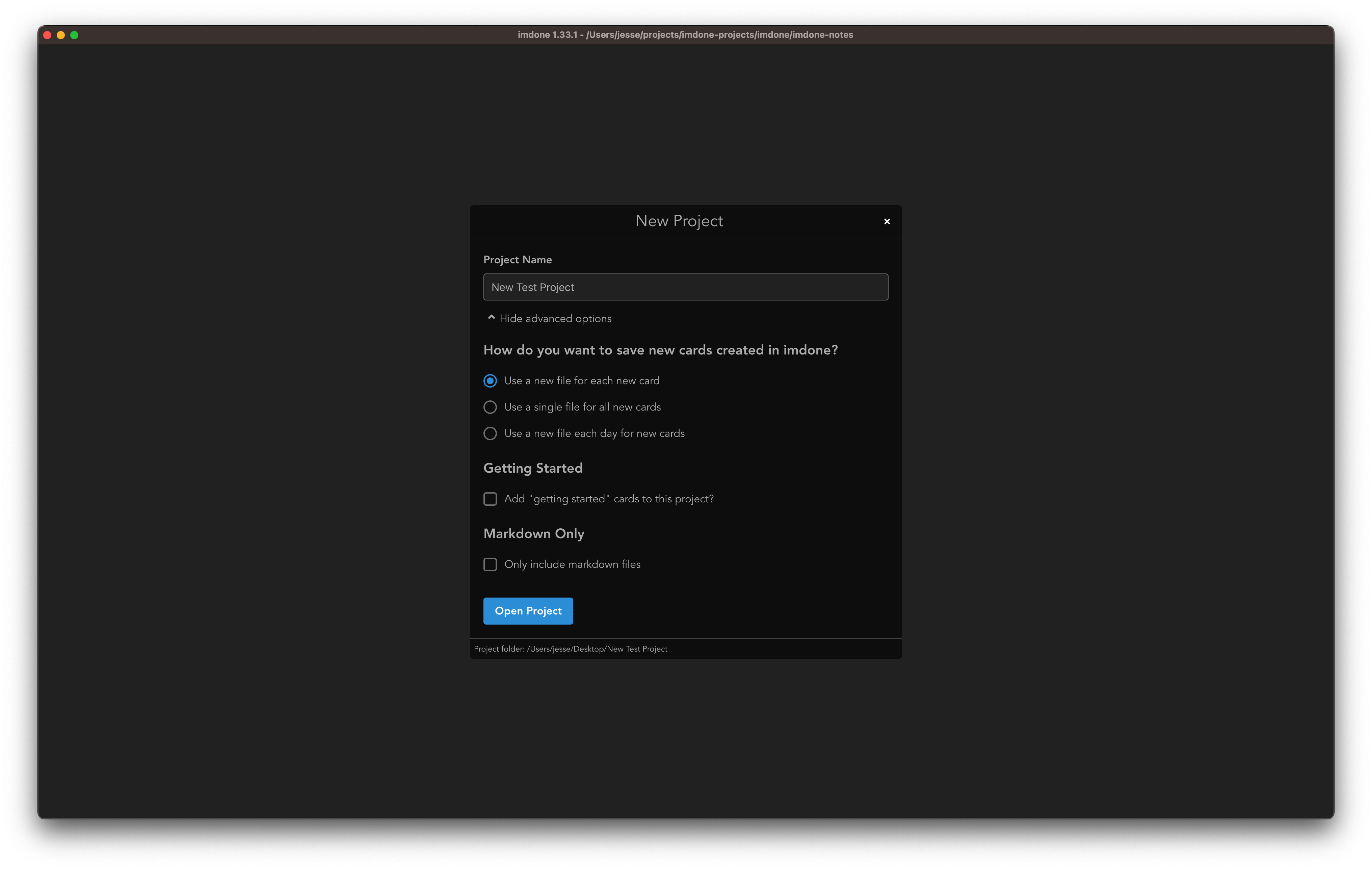Click the yellow minimize window button
Viewport: 1372px width, 869px height.
pyautogui.click(x=61, y=35)
